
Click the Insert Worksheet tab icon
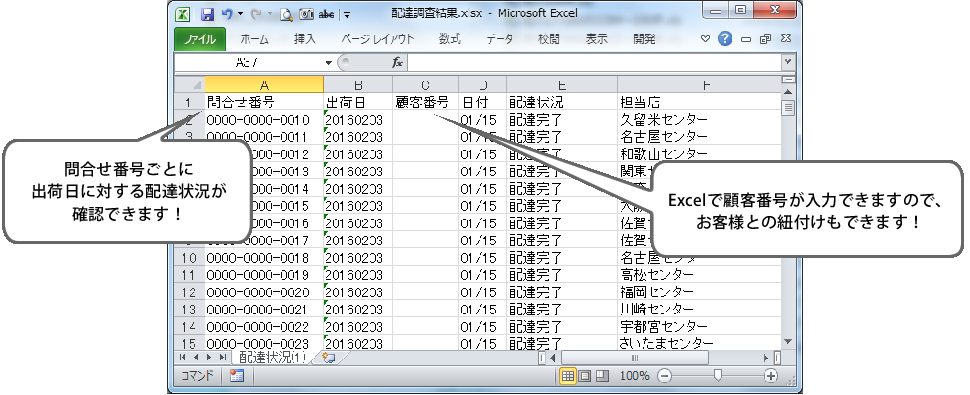(x=328, y=358)
